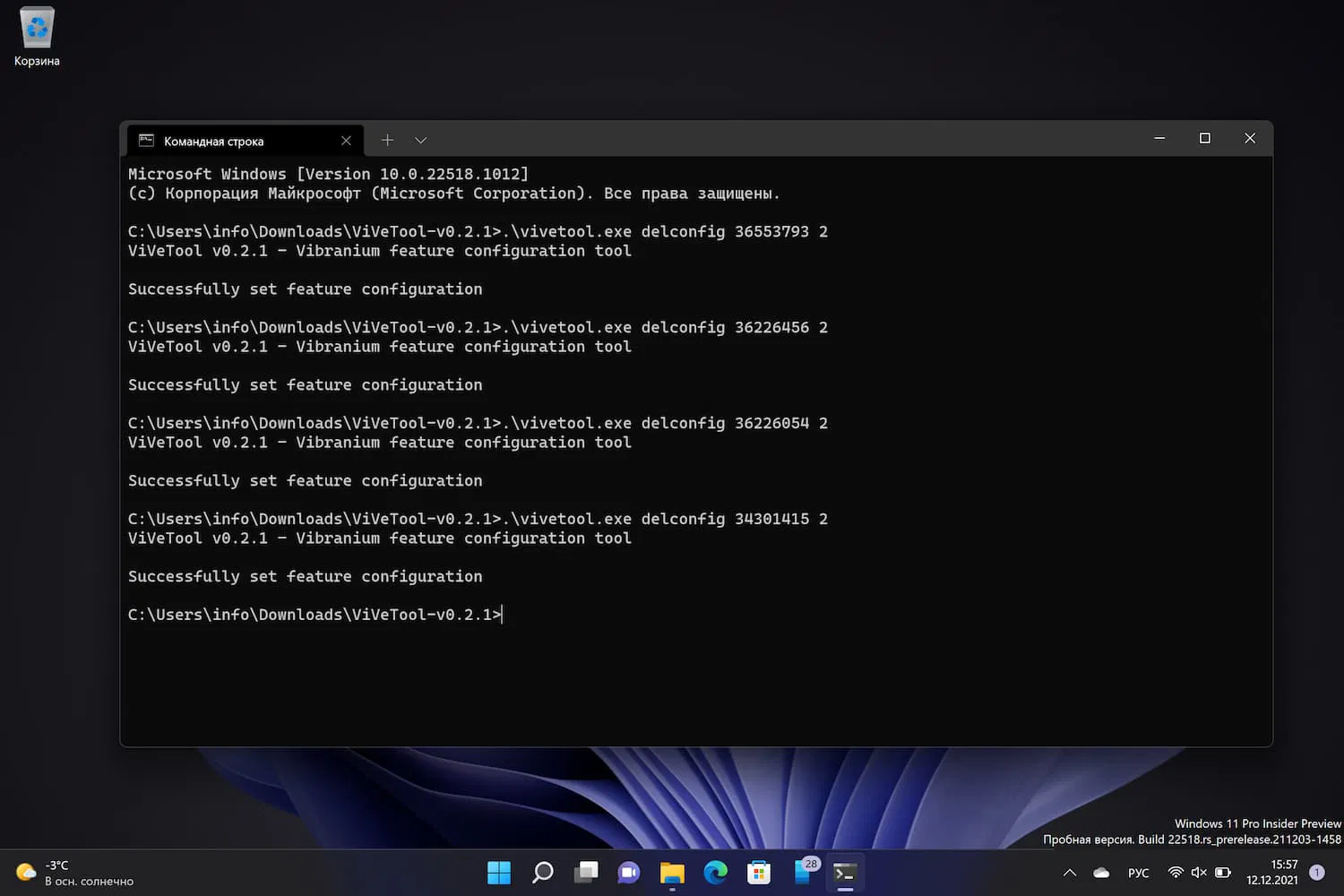Click the Windows Terminal taskbar icon
Image resolution: width=1344 pixels, height=896 pixels.
coord(845,873)
